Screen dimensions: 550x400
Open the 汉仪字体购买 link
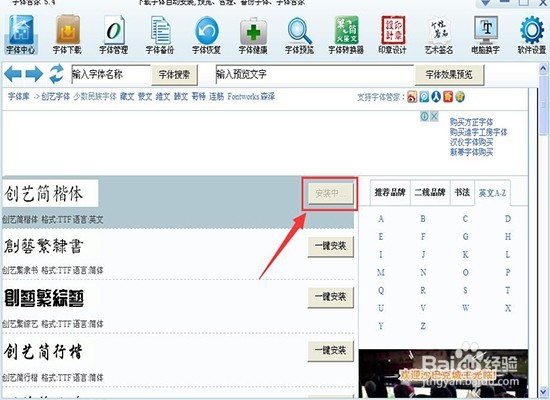tap(471, 142)
